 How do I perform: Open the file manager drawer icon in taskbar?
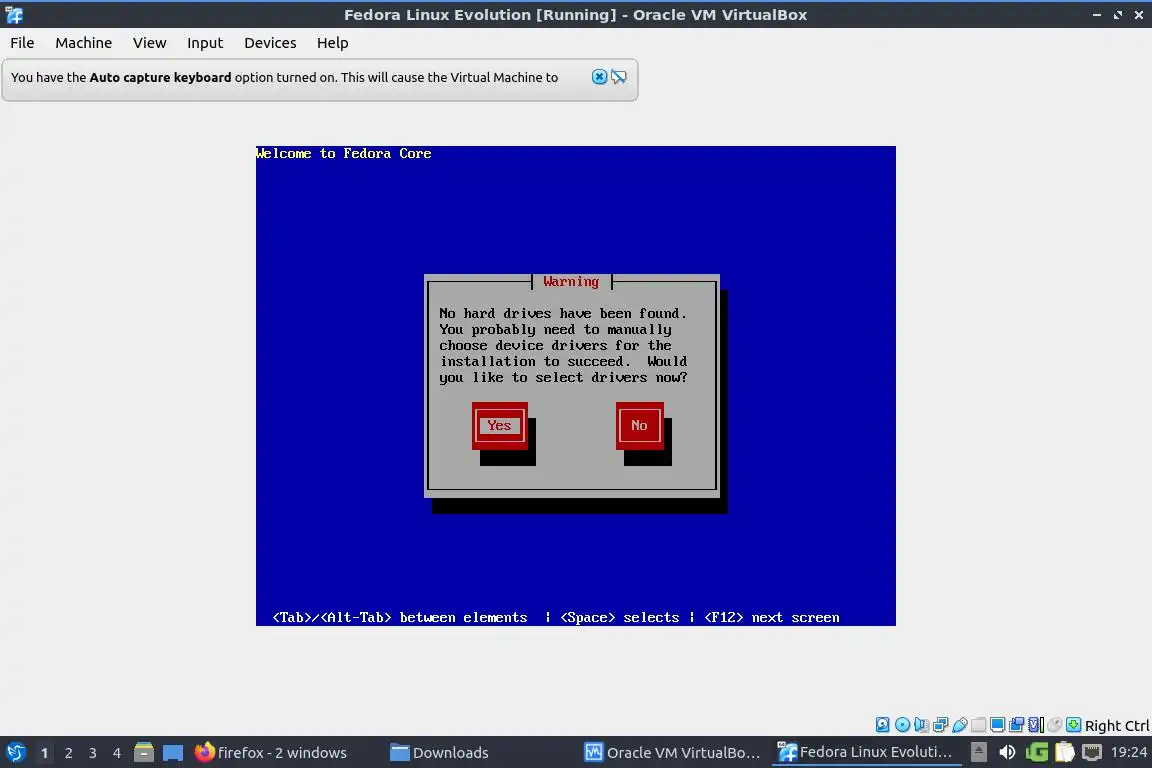[x=144, y=753]
